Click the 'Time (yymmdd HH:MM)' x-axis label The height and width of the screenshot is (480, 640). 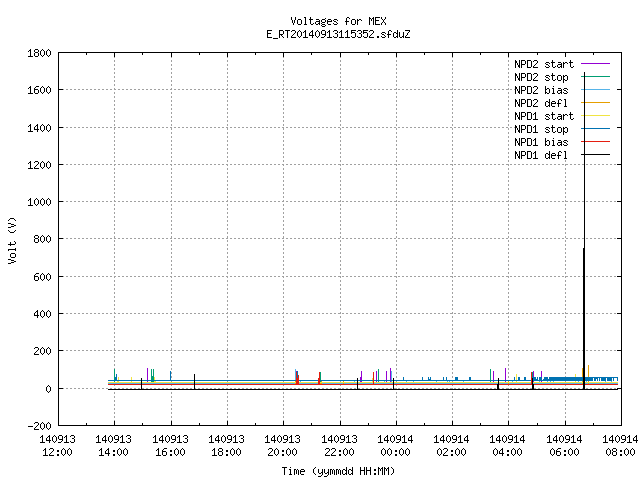[x=338, y=471]
